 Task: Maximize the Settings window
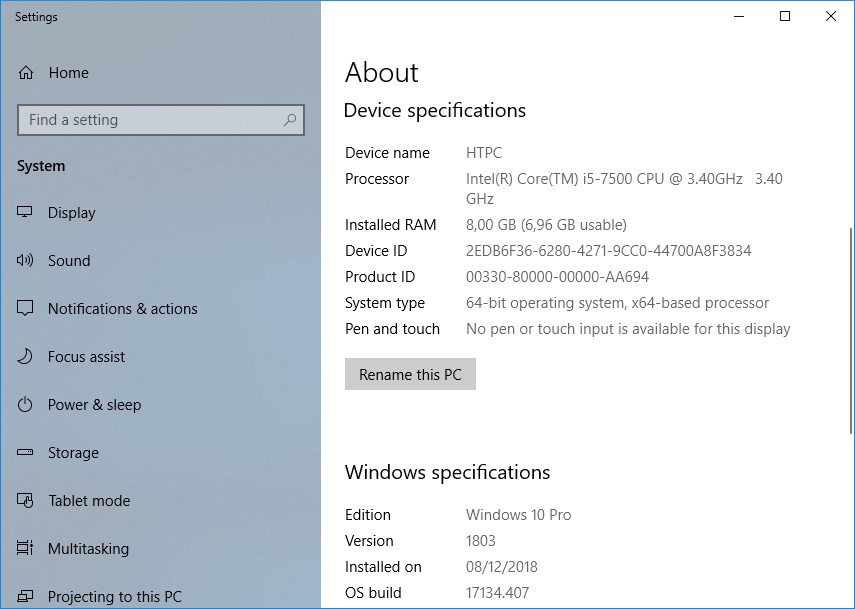point(785,16)
